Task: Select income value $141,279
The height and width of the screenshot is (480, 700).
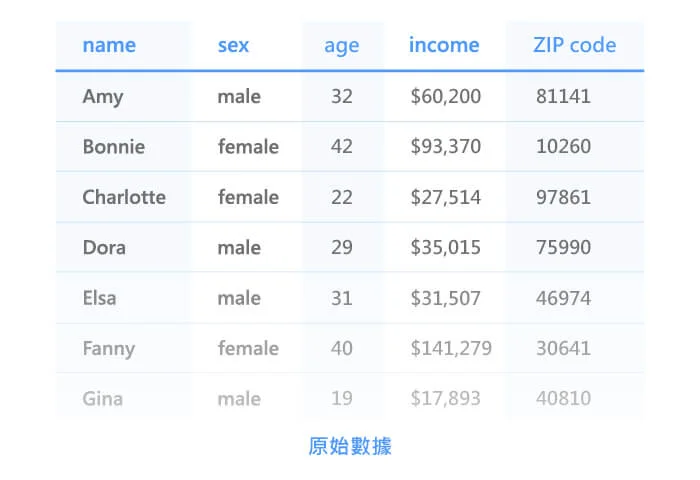Action: [x=451, y=348]
